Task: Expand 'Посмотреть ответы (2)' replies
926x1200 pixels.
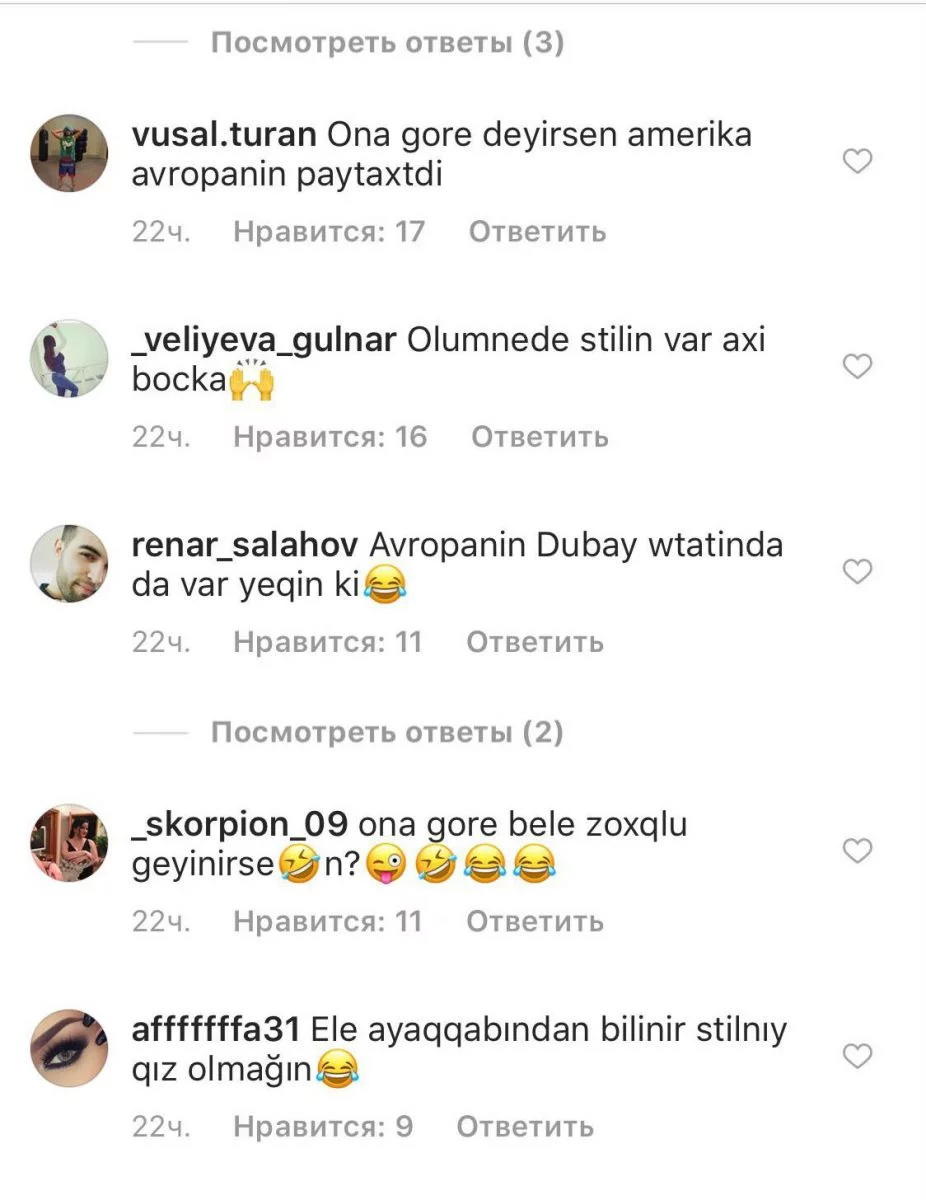Action: (x=388, y=733)
